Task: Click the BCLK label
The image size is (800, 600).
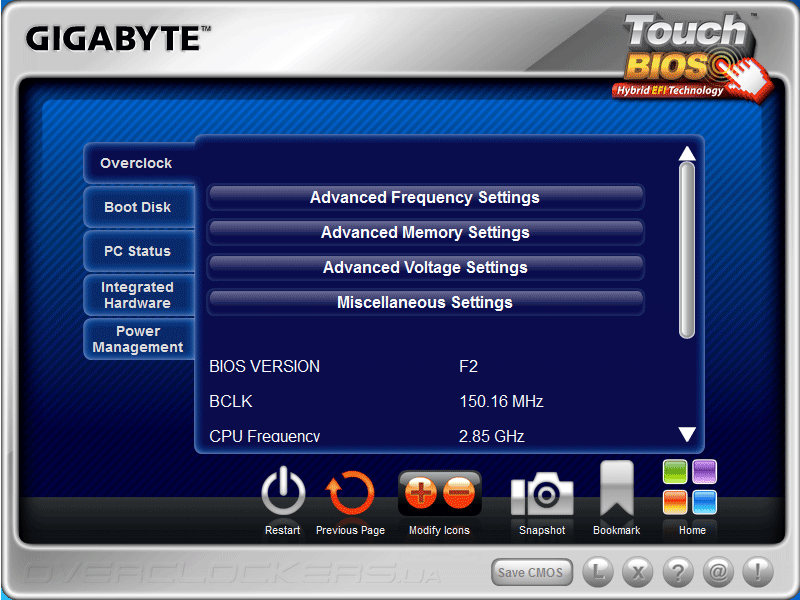Action: pos(231,402)
